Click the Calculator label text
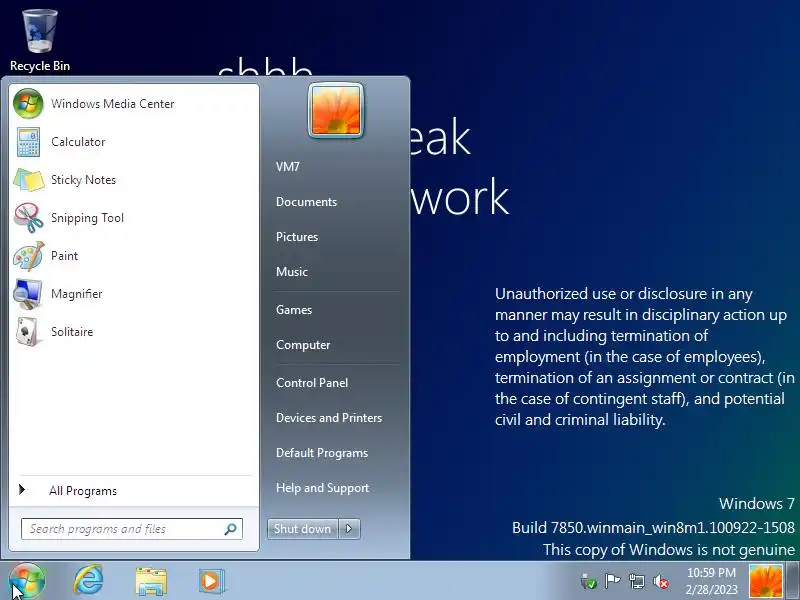This screenshot has width=800, height=600. click(78, 142)
